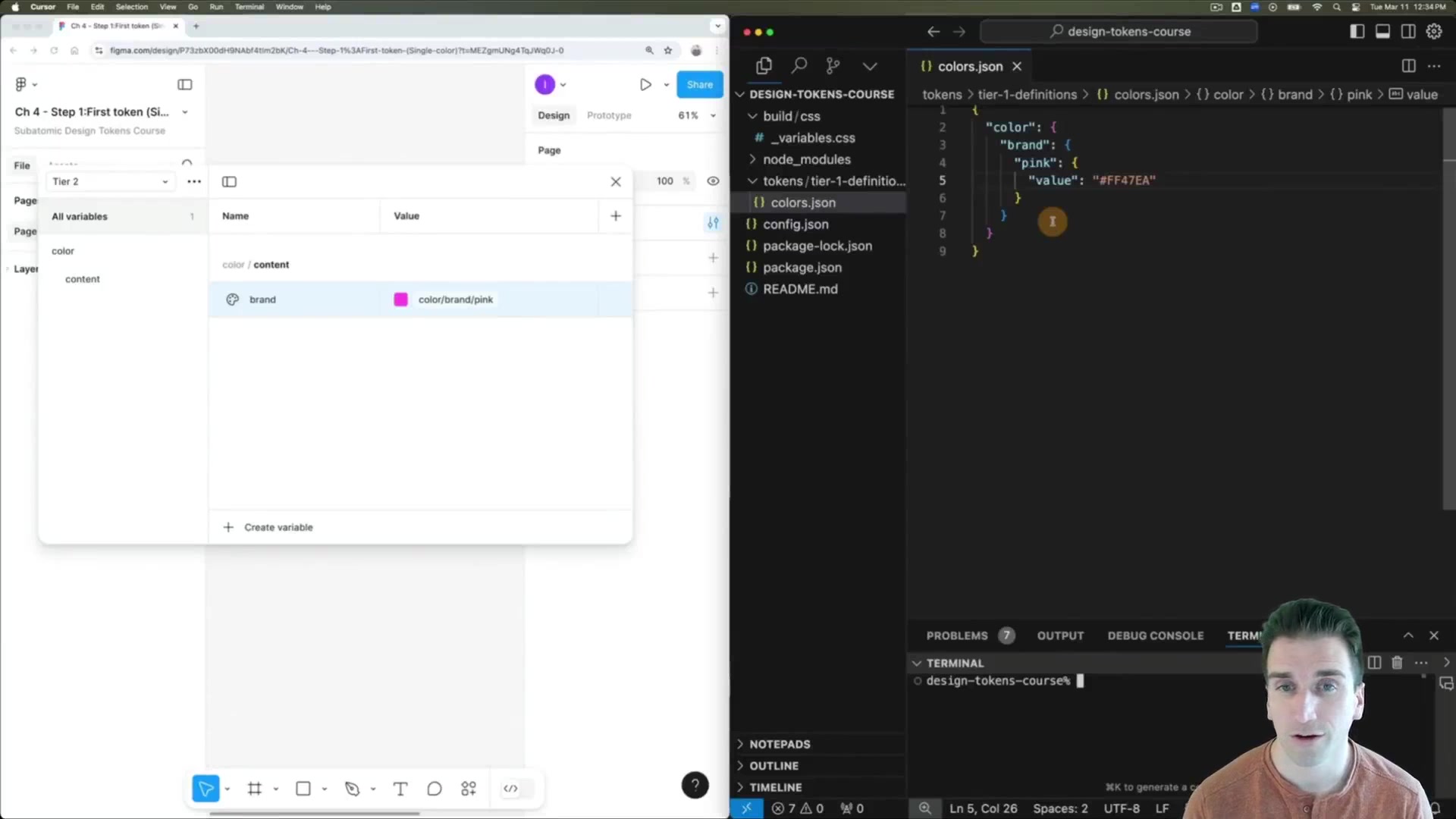Open the Tier 2 collection dropdown
The image size is (1456, 819).
tap(111, 181)
